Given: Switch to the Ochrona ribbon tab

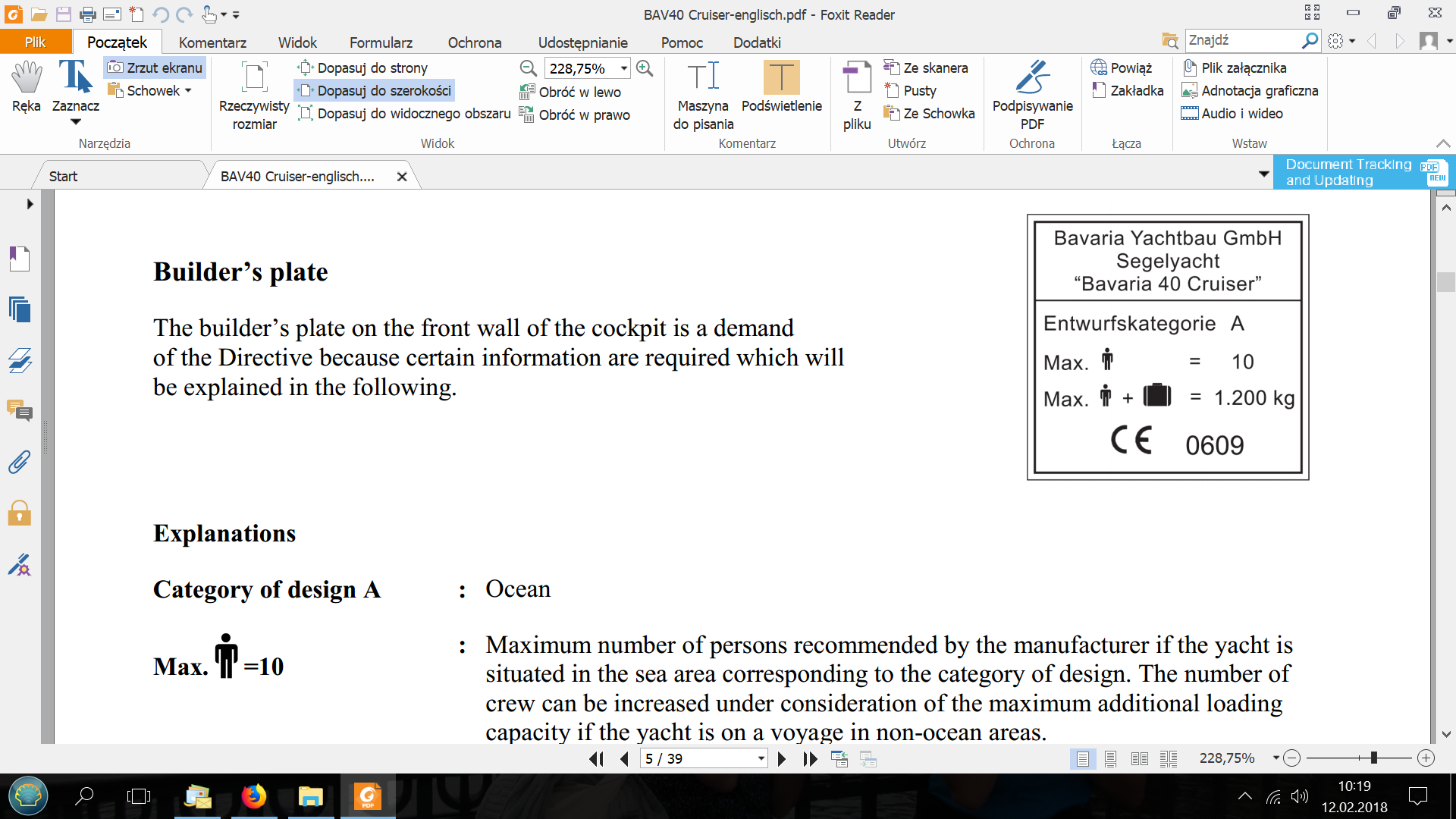Looking at the screenshot, I should coord(475,42).
